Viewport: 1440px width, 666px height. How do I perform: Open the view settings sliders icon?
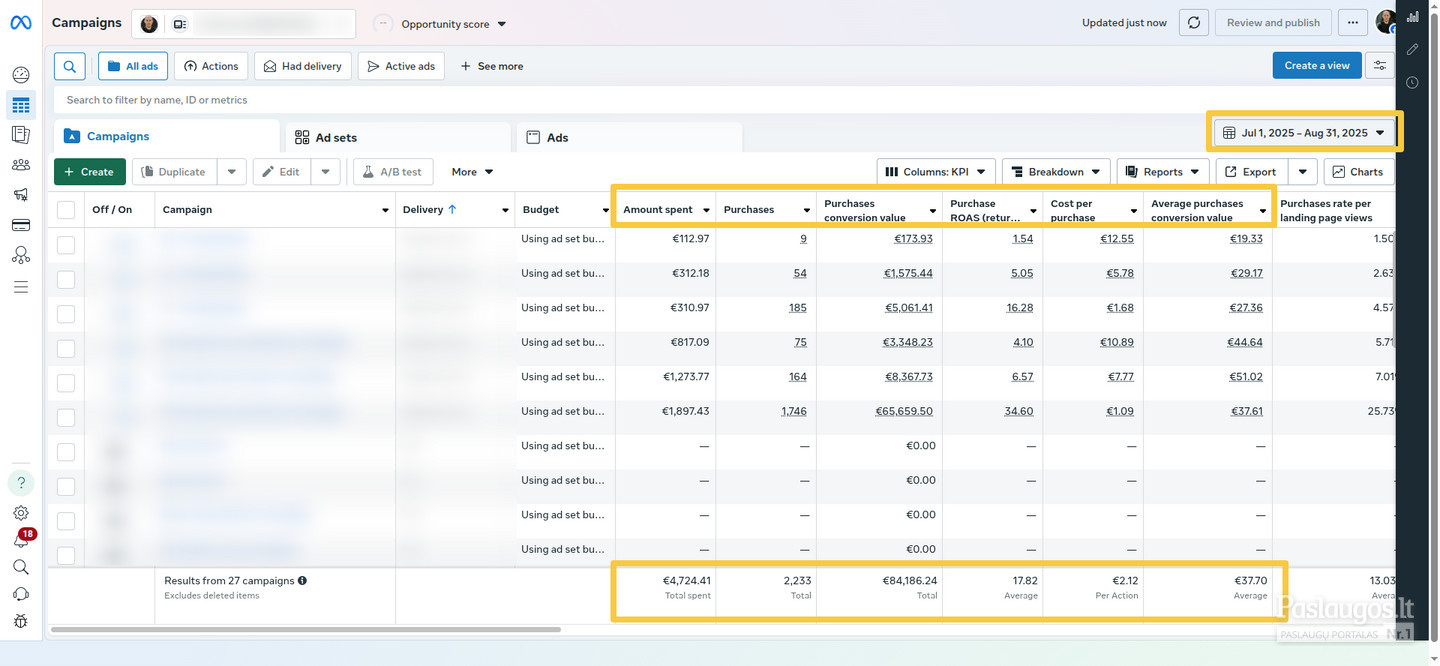point(1380,65)
